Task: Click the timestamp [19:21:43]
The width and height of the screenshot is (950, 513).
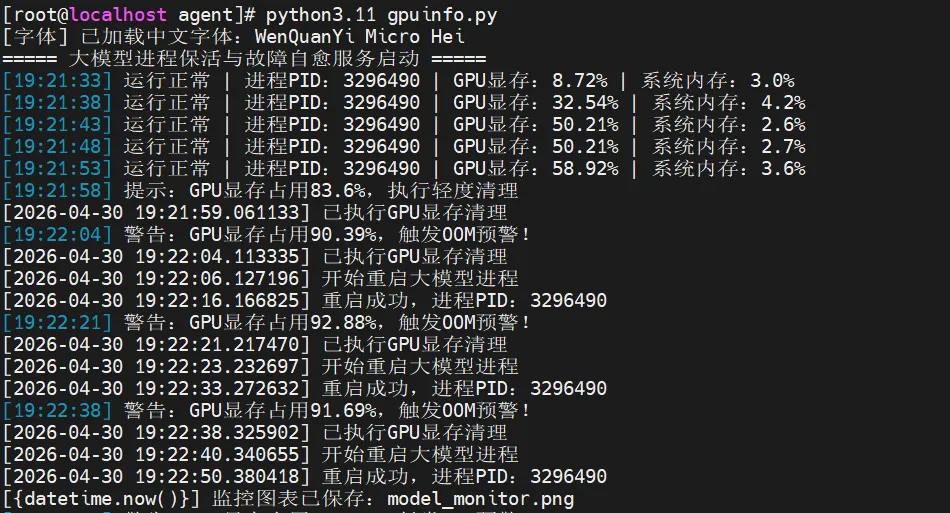Action: [x=58, y=124]
